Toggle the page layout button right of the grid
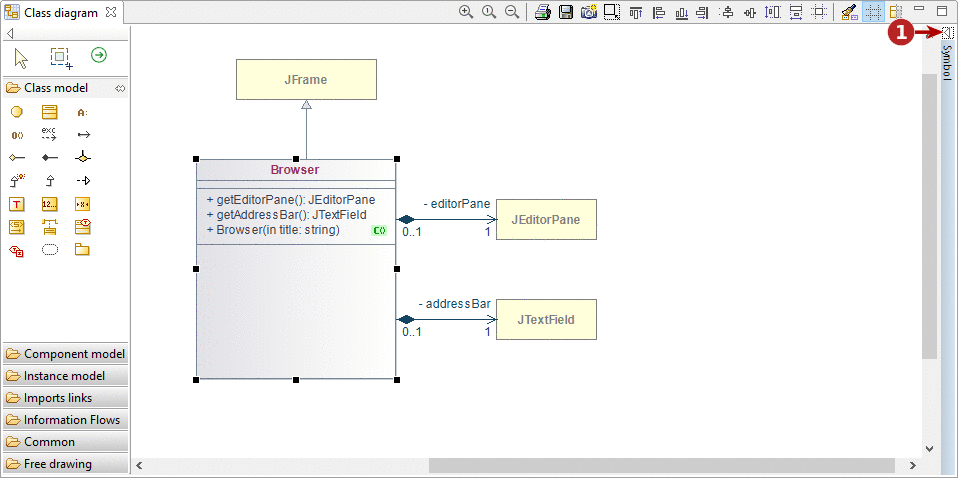This screenshot has height=478, width=958. point(895,12)
